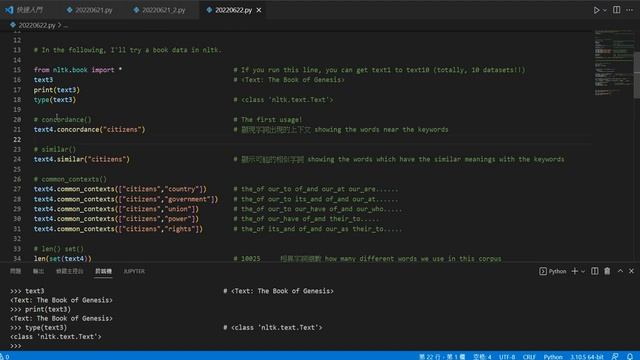This screenshot has width=640, height=360.
Task: Click the minimap code overview
Action: click(x=613, y=63)
